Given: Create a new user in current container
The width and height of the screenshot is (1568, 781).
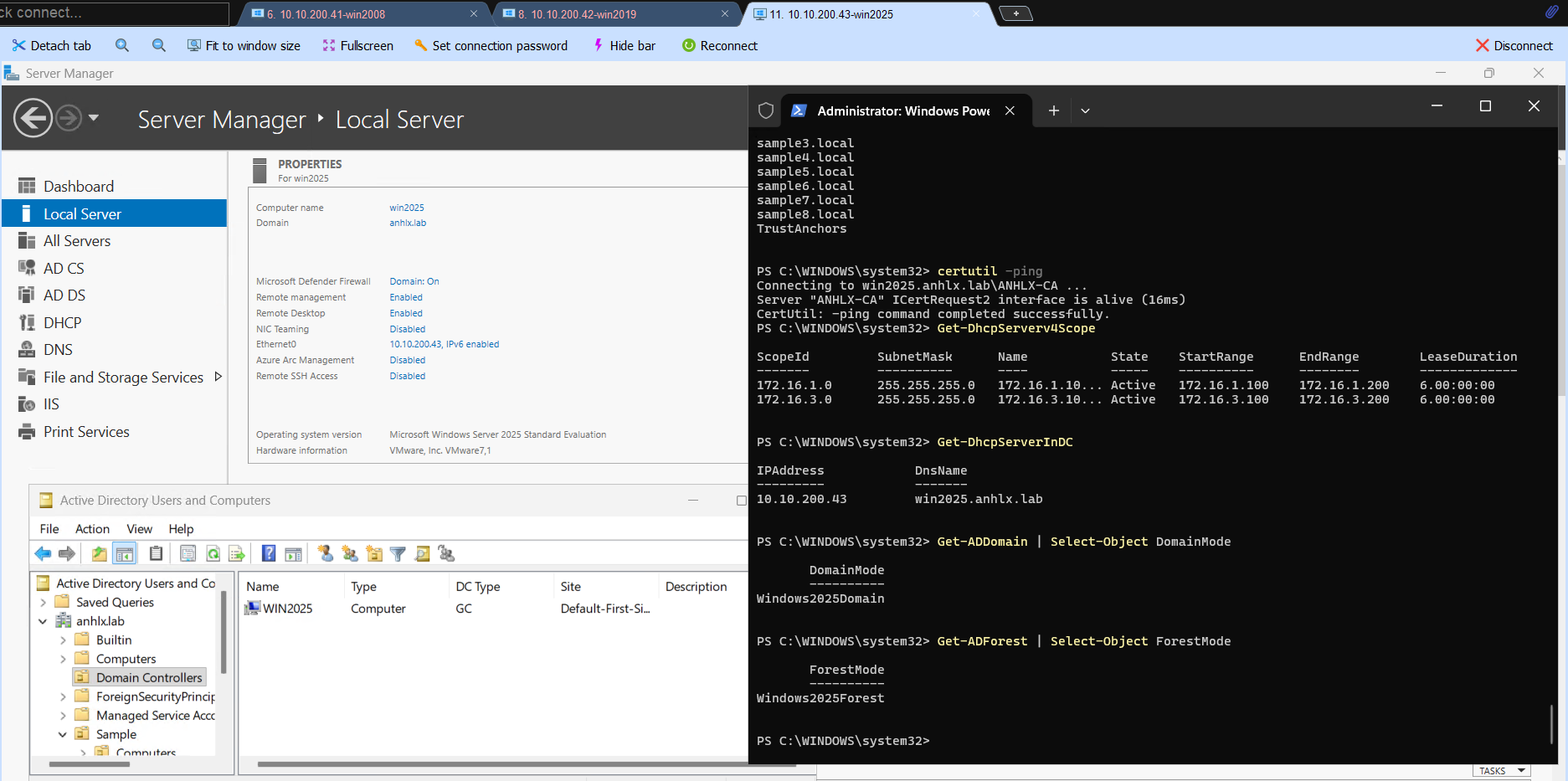Looking at the screenshot, I should [325, 553].
